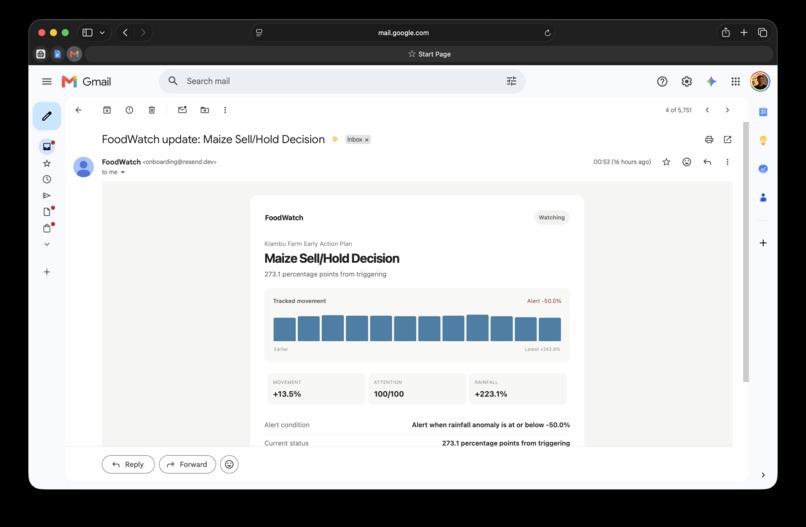806x527 pixels.
Task: Click FoodWatch sender avatar
Action: (83, 167)
